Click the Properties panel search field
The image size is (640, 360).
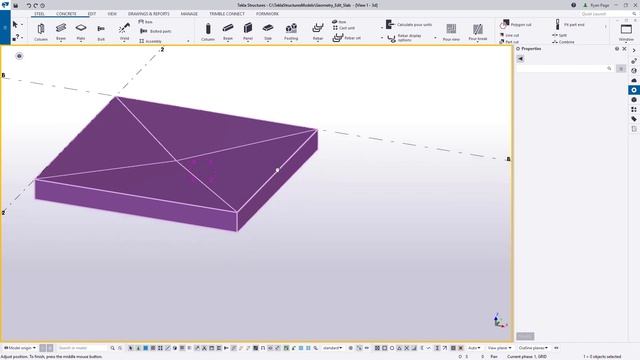564,68
